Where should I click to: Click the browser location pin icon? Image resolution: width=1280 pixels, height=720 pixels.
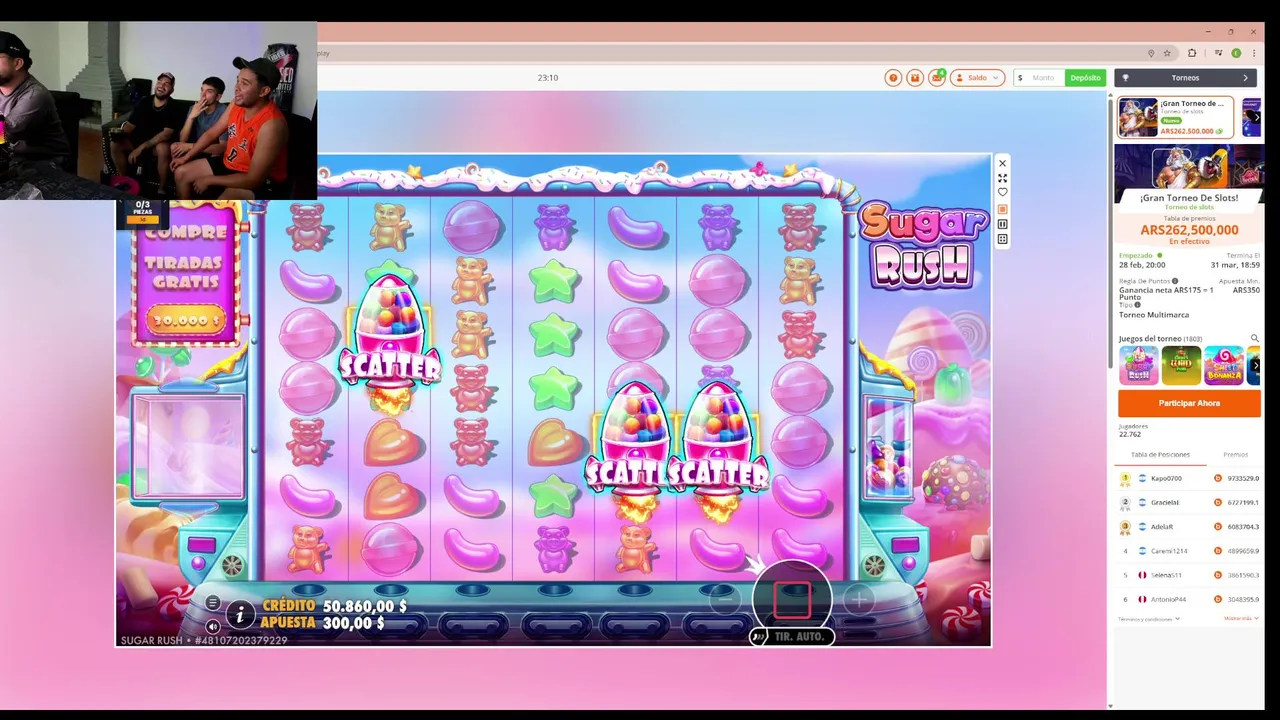1151,53
